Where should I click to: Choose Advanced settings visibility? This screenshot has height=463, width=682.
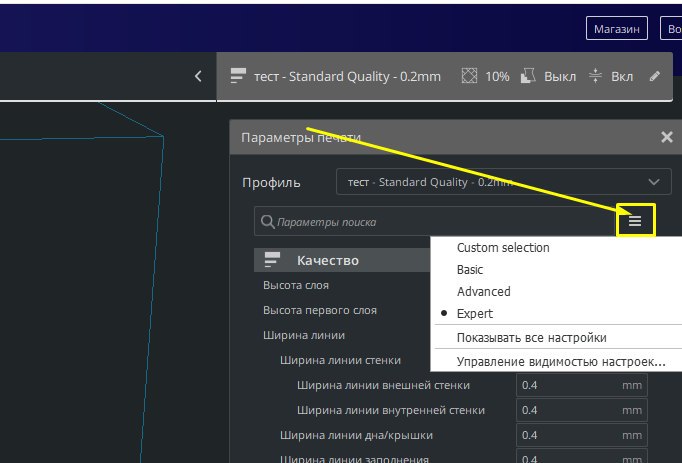click(484, 292)
